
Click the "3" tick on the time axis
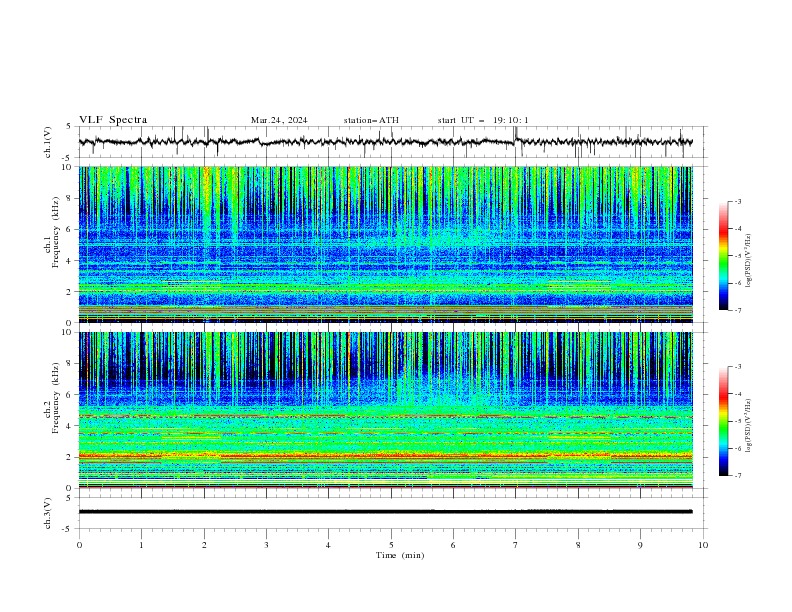tap(266, 545)
